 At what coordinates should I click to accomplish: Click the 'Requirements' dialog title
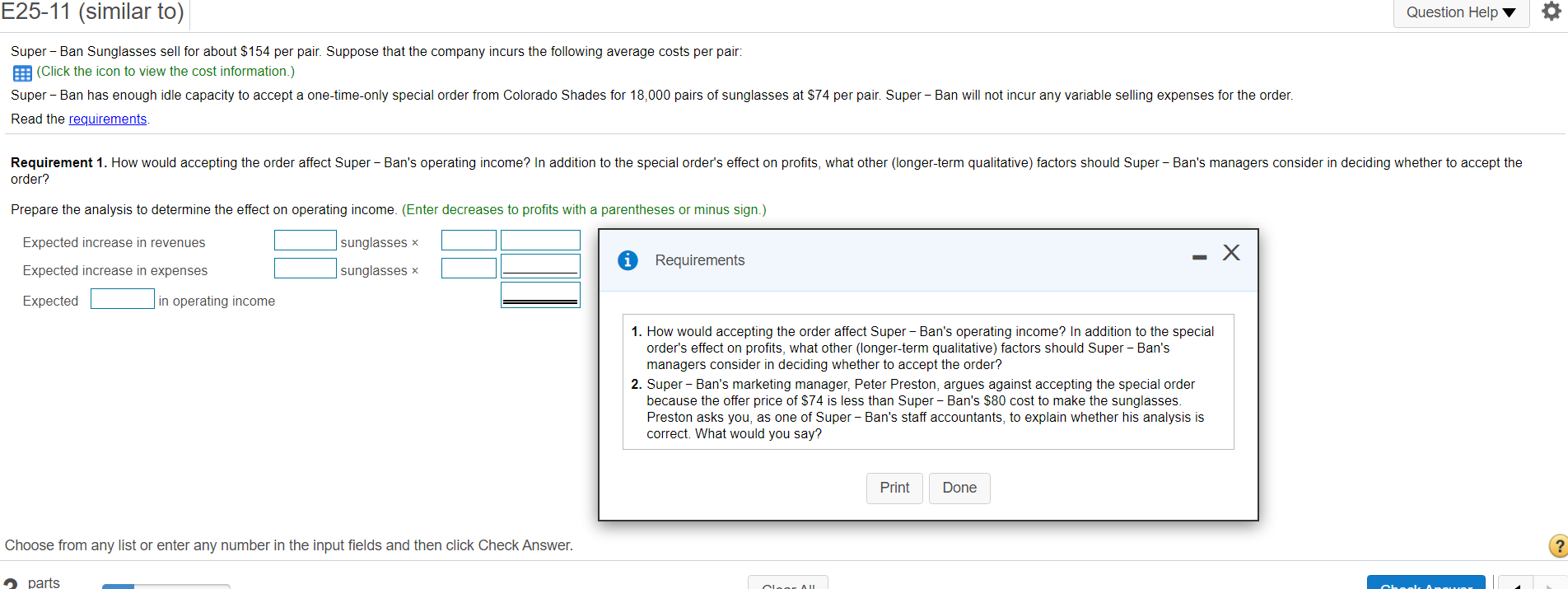coord(699,260)
